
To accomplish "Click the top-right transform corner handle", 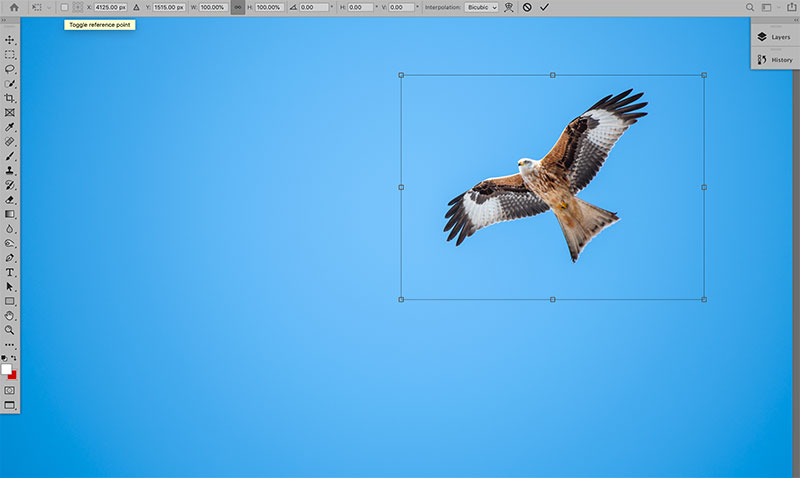I will (704, 75).
